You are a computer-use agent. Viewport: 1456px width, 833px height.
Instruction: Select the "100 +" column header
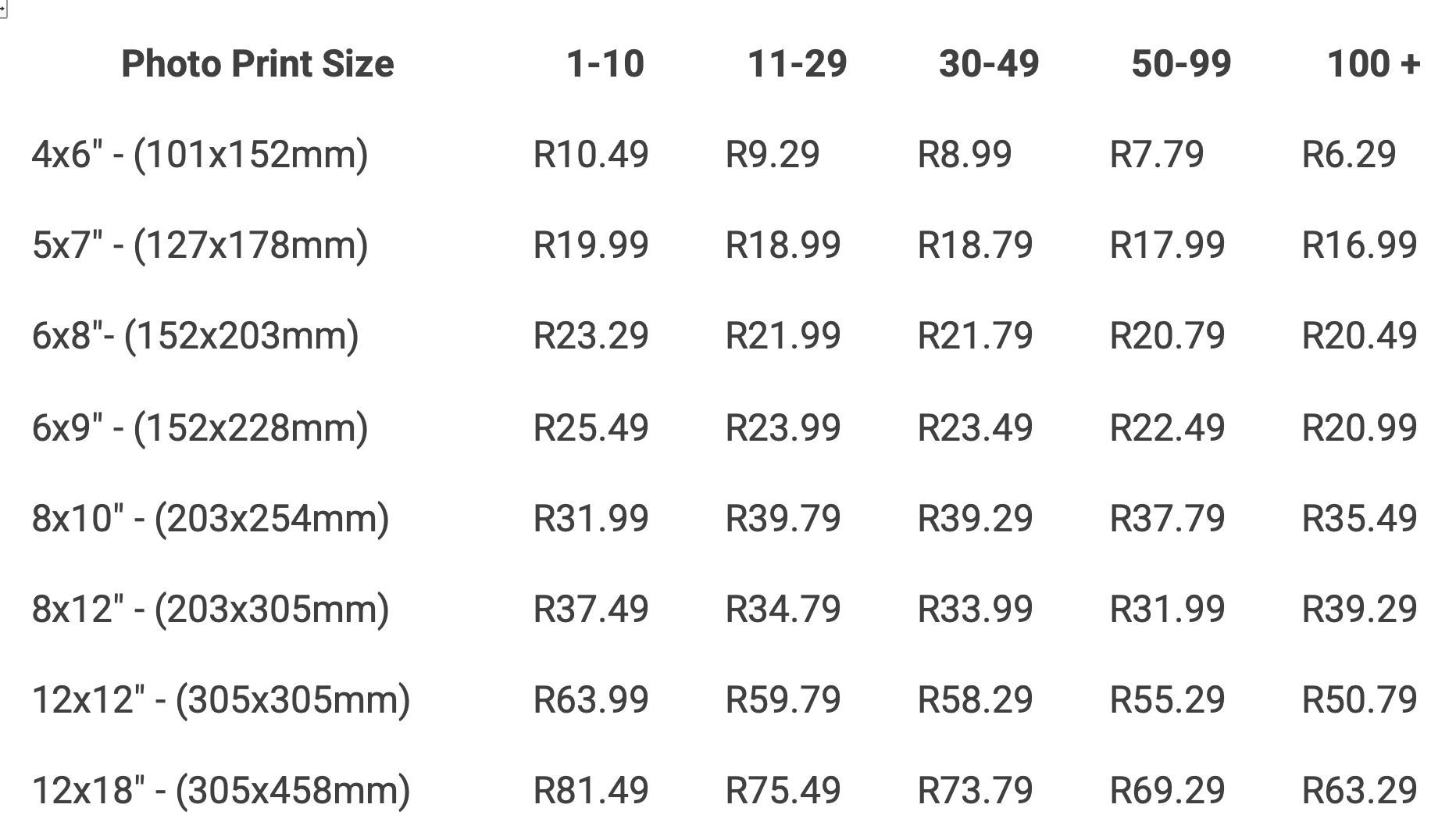1373,63
